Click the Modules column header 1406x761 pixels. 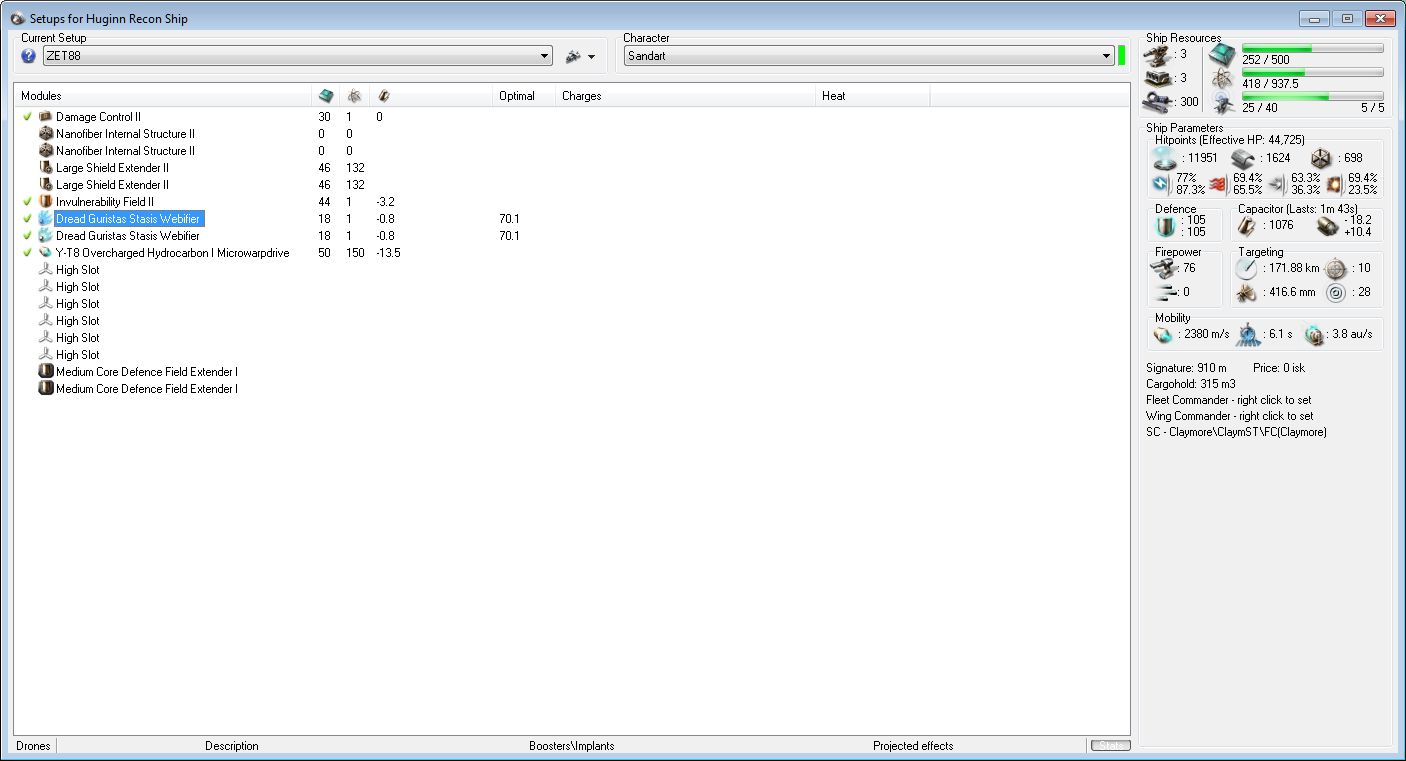pos(164,96)
